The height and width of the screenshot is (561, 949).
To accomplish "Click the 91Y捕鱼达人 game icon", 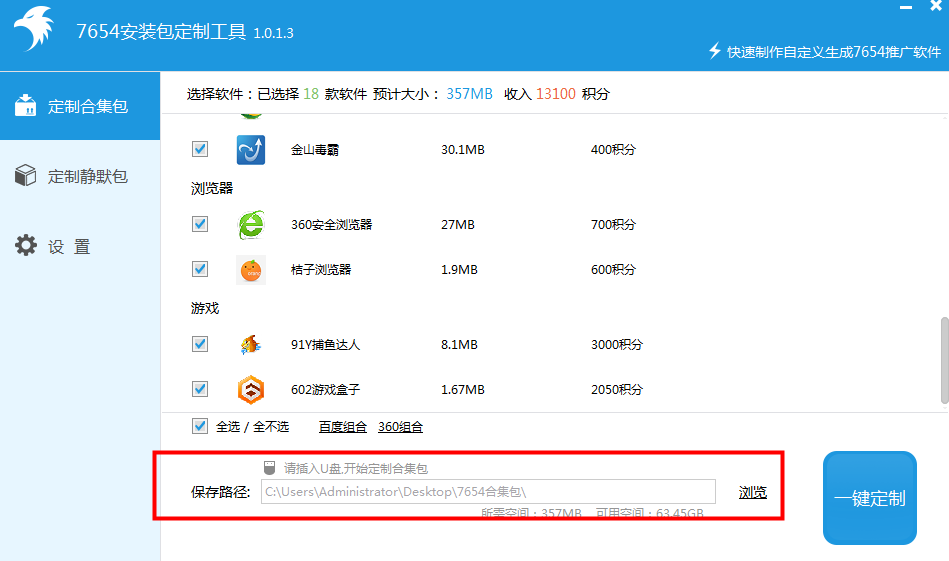I will tap(250, 345).
